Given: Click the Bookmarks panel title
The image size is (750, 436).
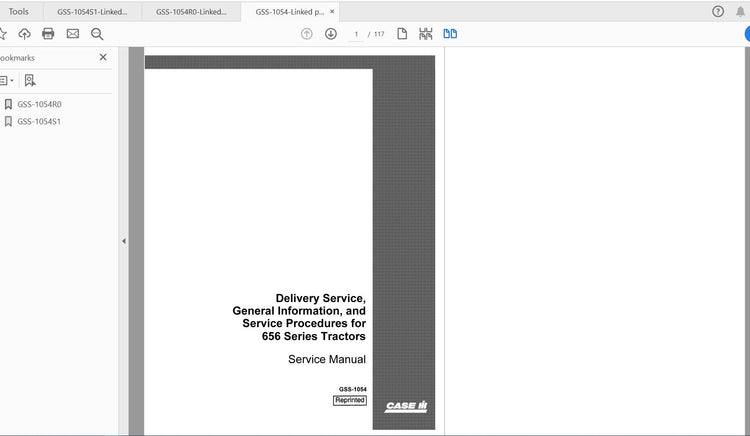Looking at the screenshot, I should (x=17, y=58).
